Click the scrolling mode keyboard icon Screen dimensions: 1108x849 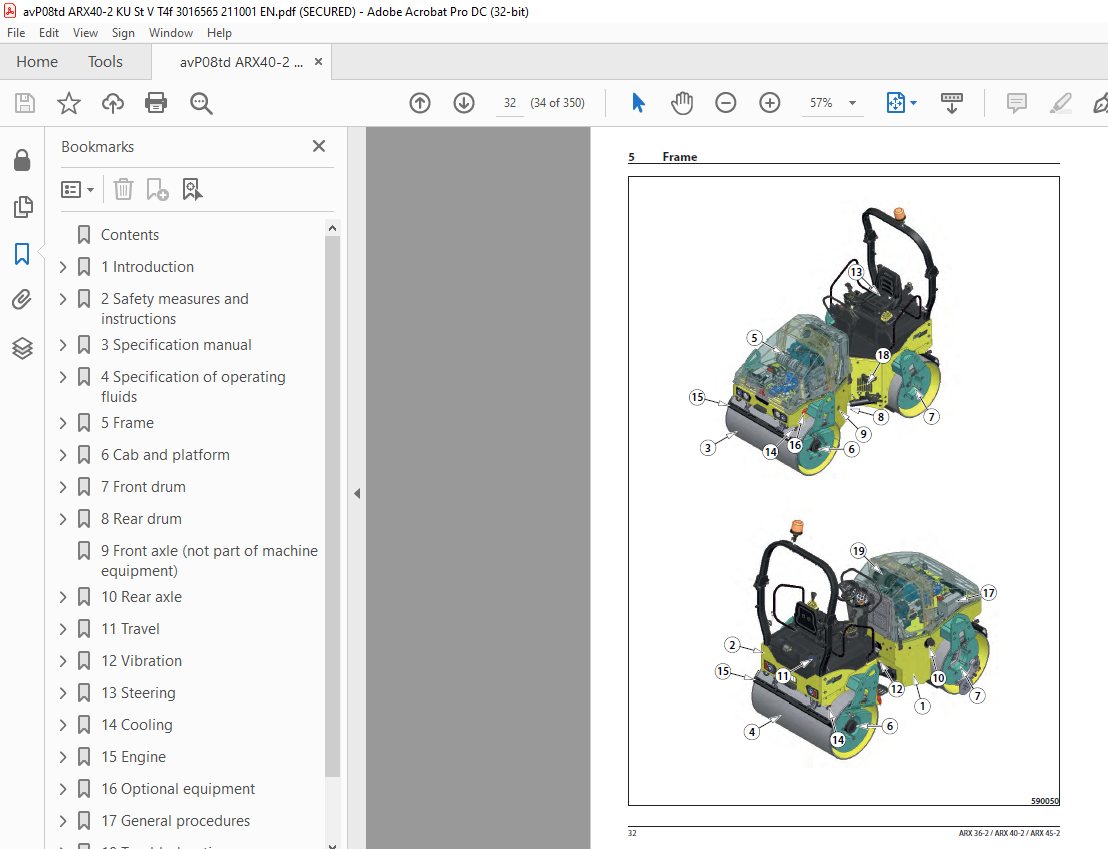[x=952, y=103]
